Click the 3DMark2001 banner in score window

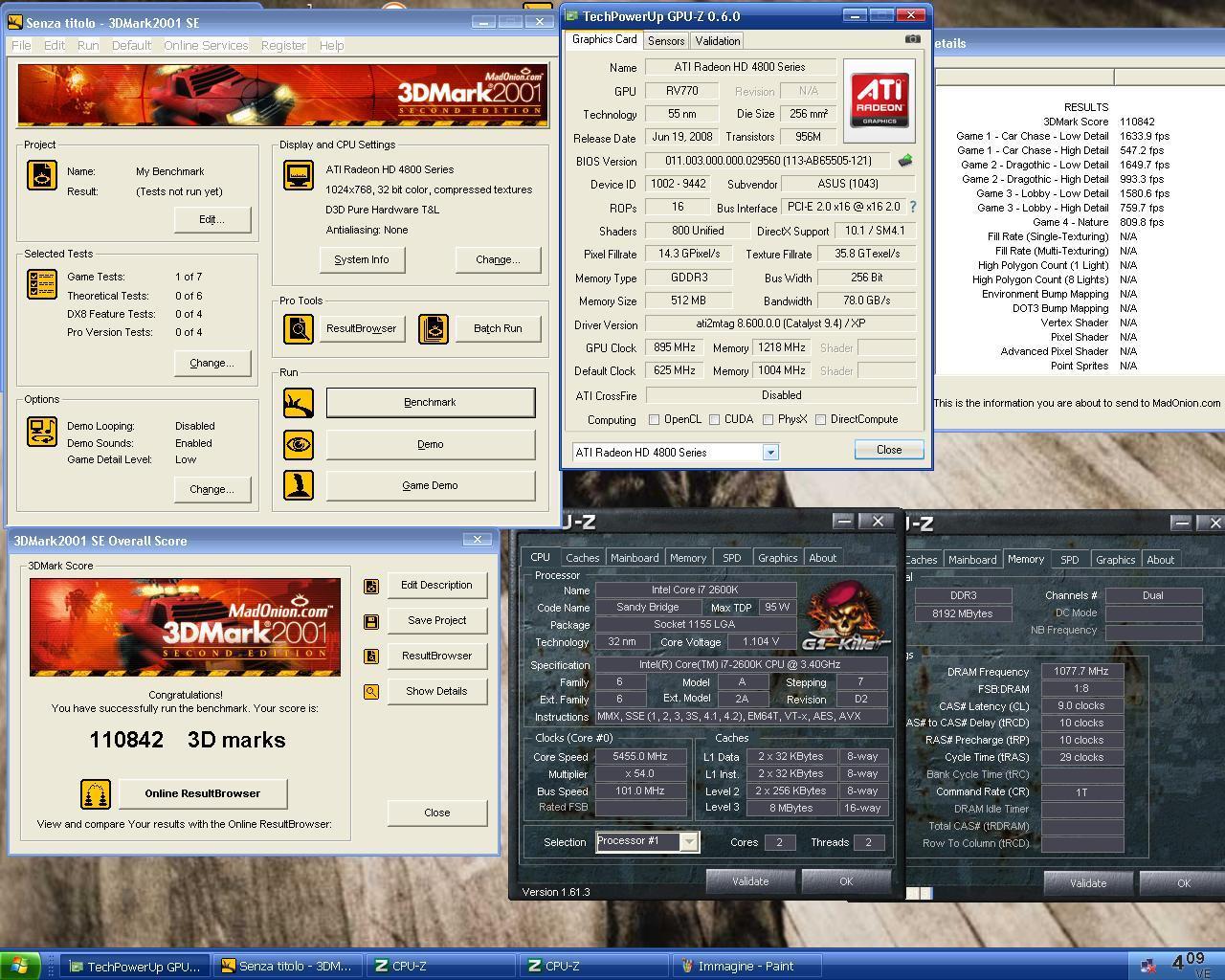[186, 627]
